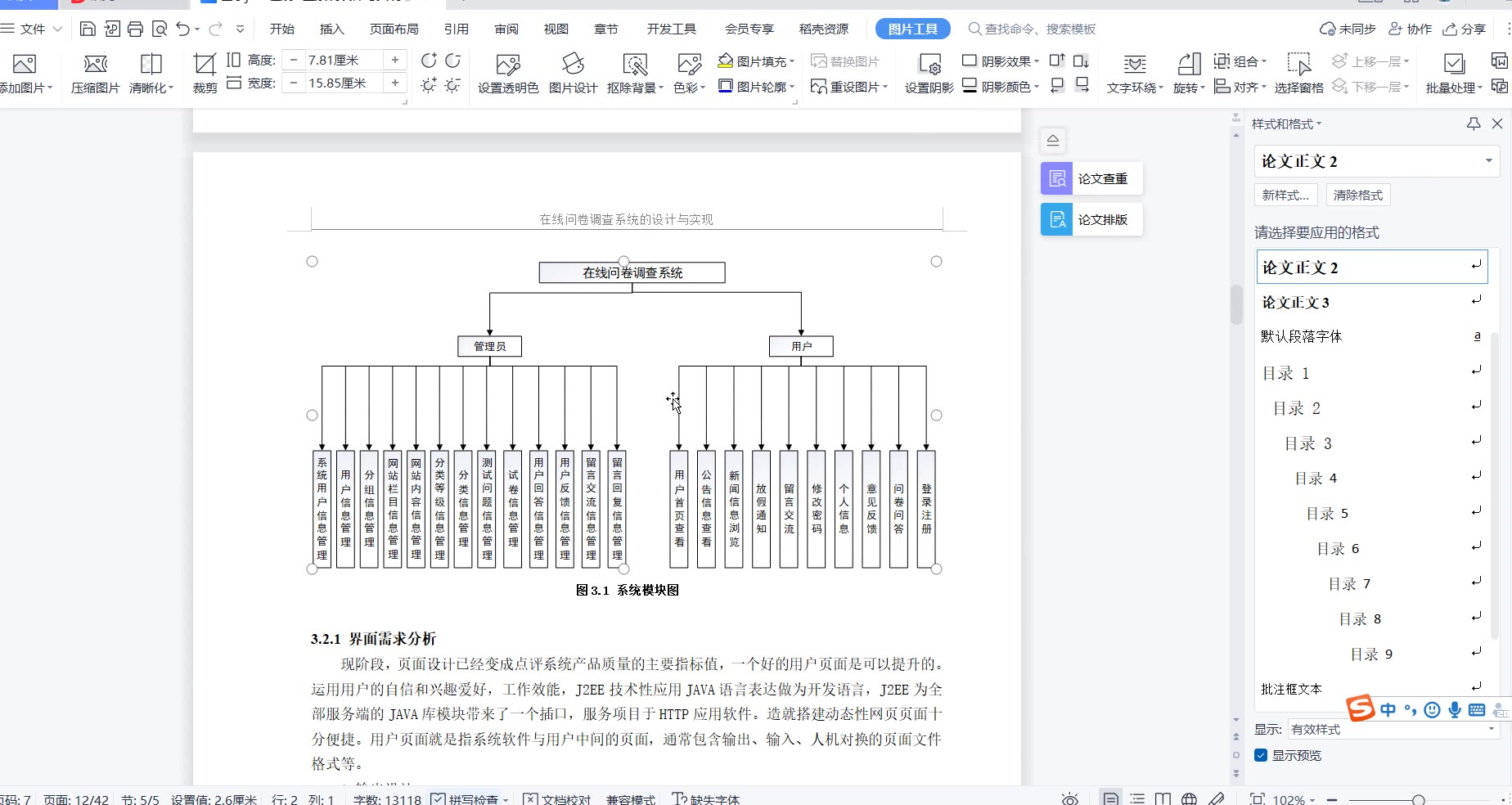1512x805 pixels.
Task: Click the 论文查重 button
Action: 1091,178
